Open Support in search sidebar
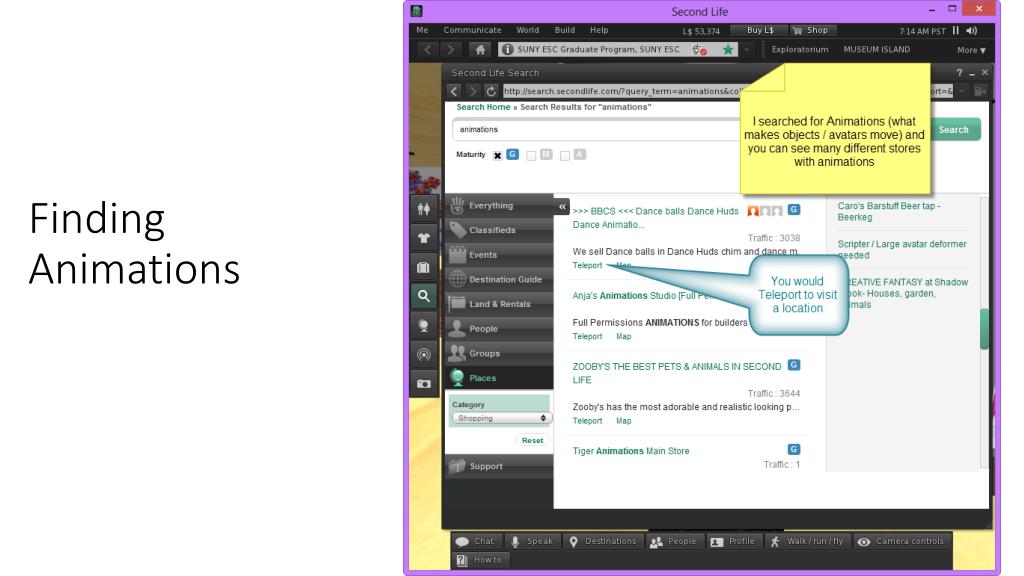 click(x=499, y=466)
